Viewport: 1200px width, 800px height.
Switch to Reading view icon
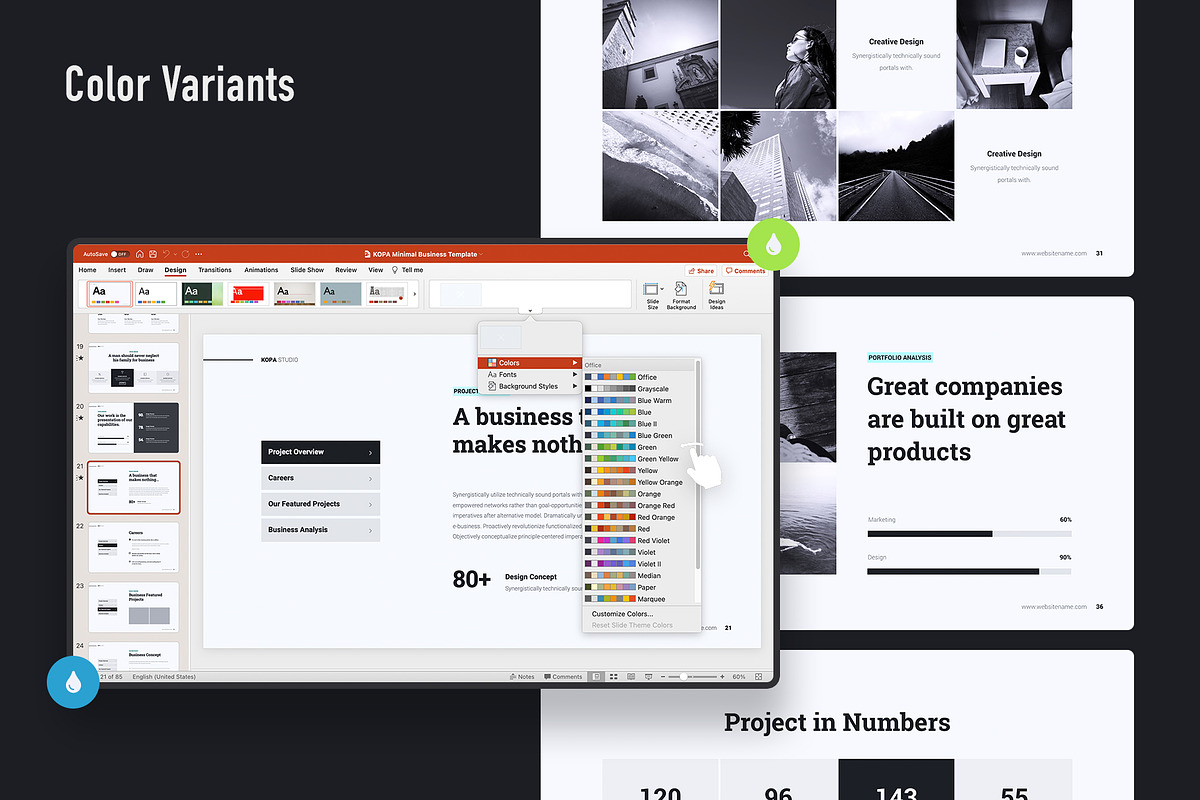coord(631,677)
